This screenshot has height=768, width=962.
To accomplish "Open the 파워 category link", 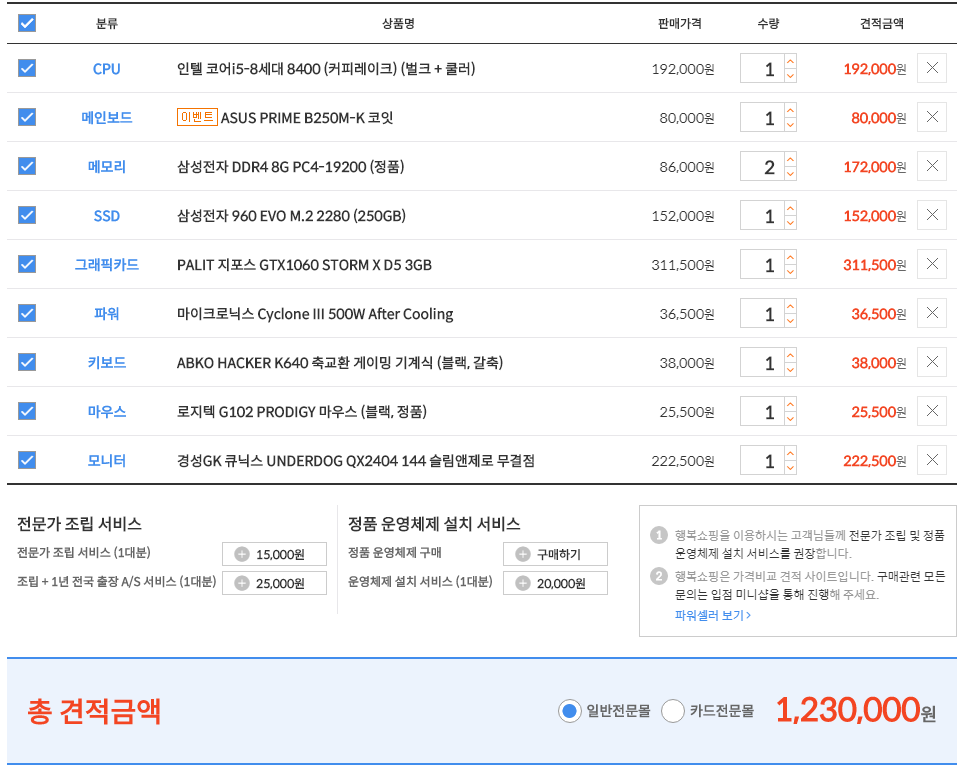I will (107, 313).
